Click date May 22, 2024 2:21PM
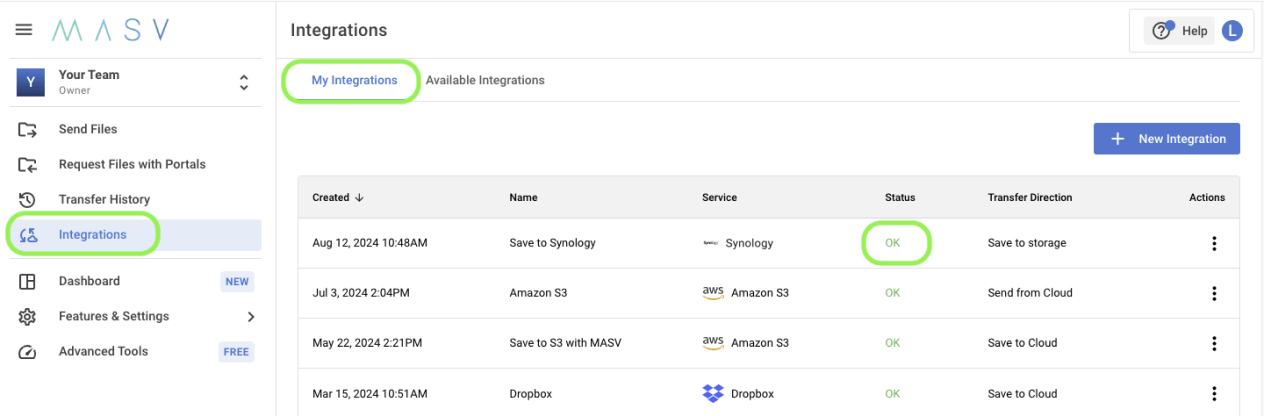Image resolution: width=1264 pixels, height=416 pixels. [x=367, y=343]
